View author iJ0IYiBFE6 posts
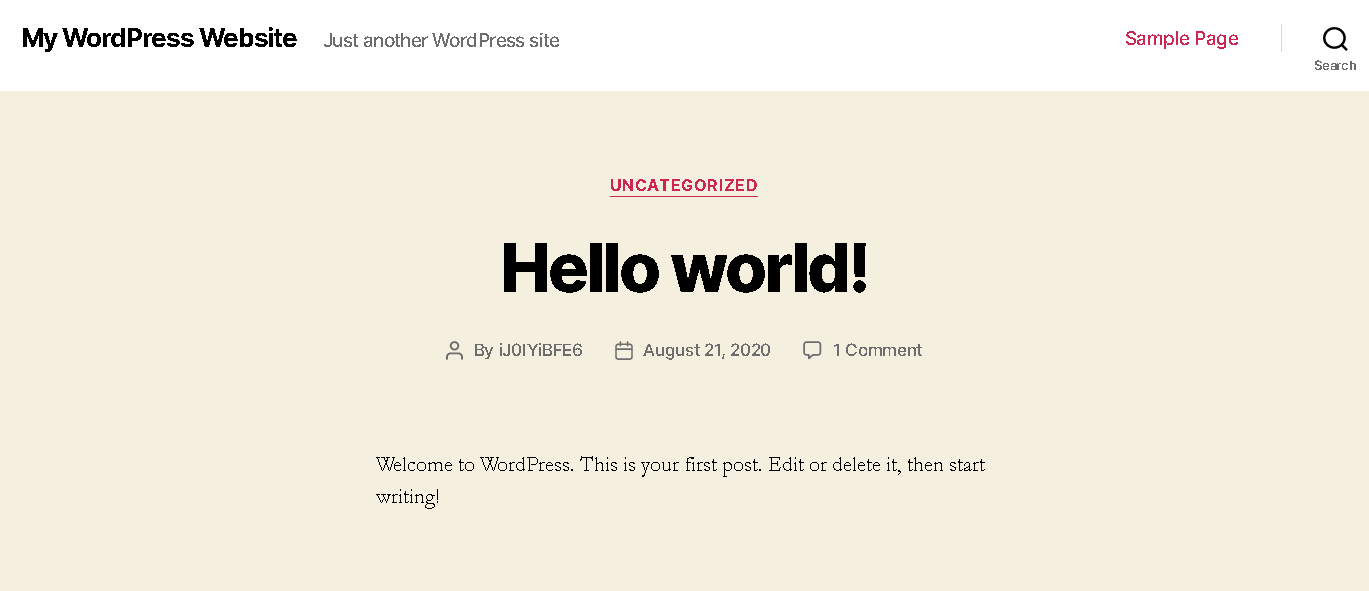 pos(541,350)
